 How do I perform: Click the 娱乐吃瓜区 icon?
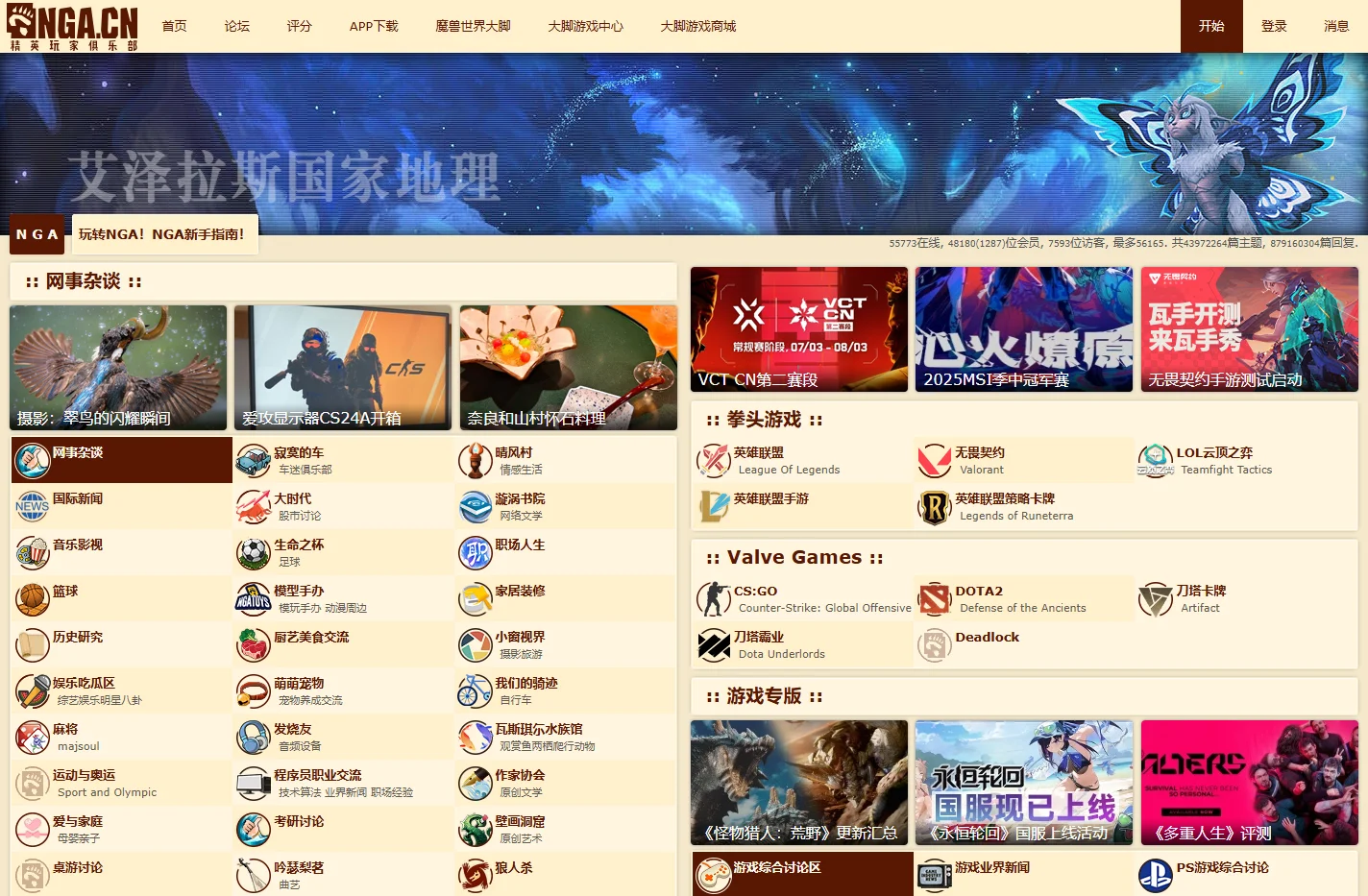(x=32, y=690)
